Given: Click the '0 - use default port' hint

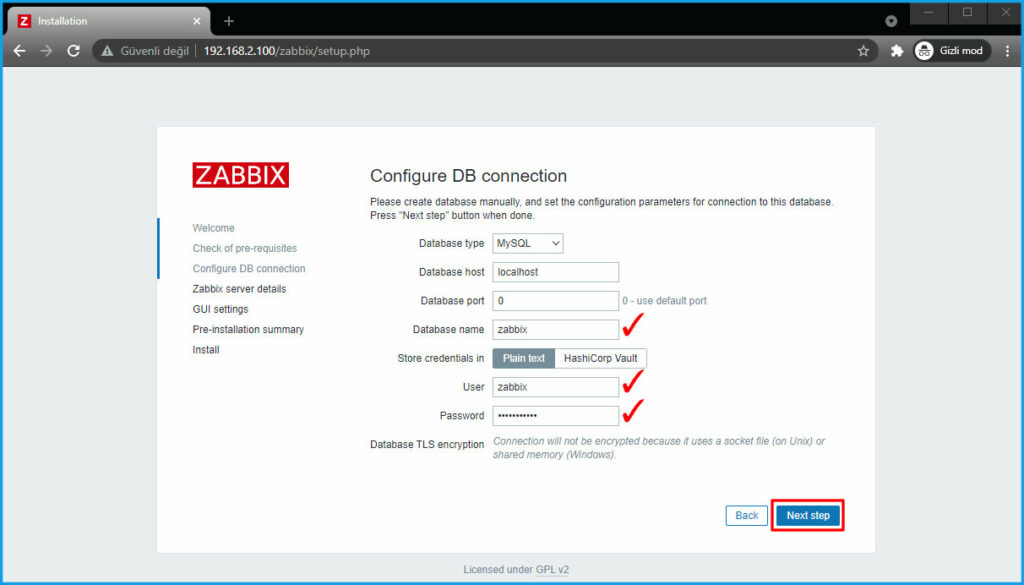Looking at the screenshot, I should click(664, 301).
